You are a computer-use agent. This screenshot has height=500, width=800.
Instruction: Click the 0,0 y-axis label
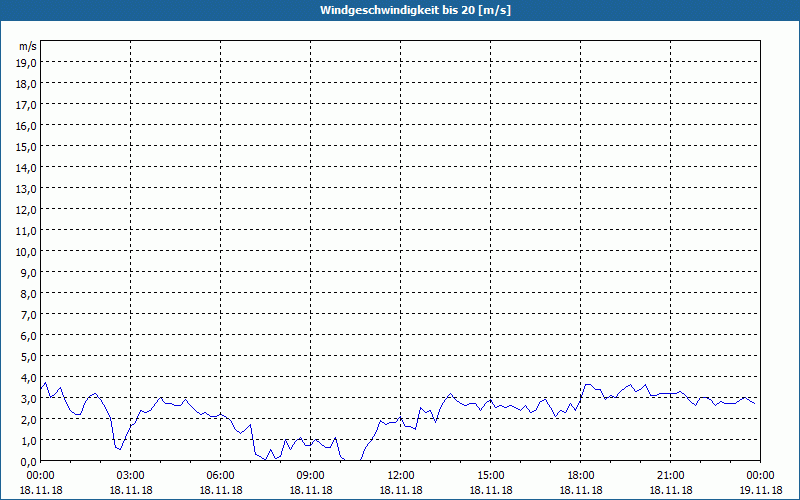pos(29,462)
